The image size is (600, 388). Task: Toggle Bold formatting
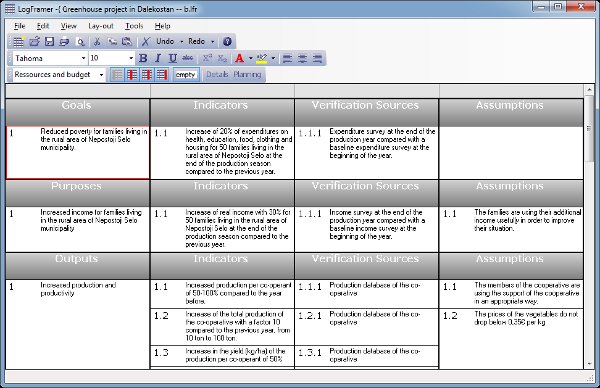coord(143,58)
